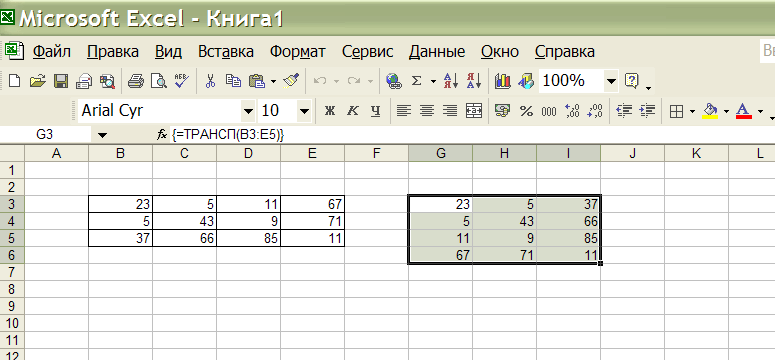Open the Paste options arrow
The height and width of the screenshot is (360, 775).
tap(273, 81)
